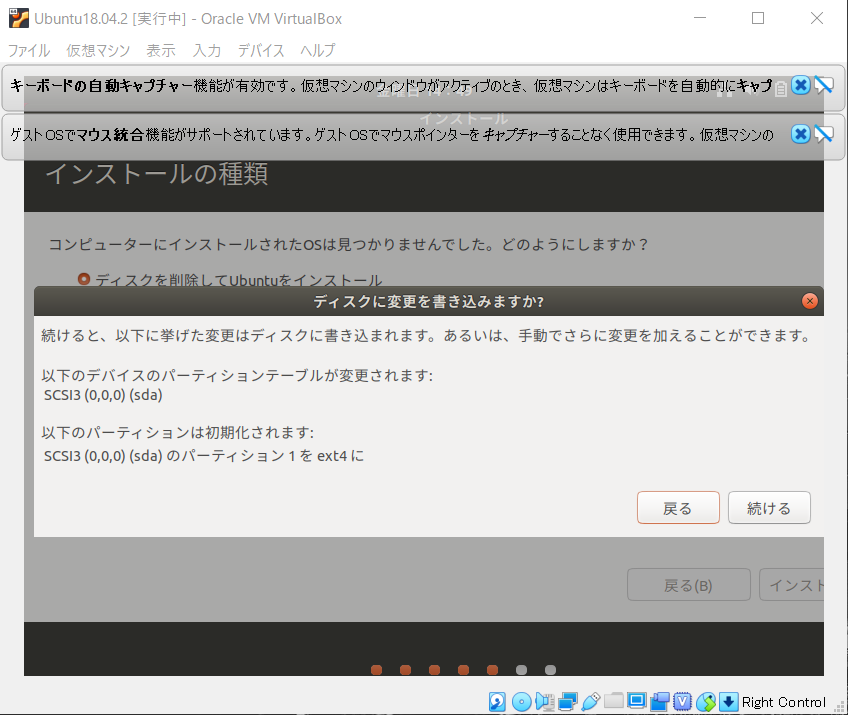Click the USB devices status icon

591,701
